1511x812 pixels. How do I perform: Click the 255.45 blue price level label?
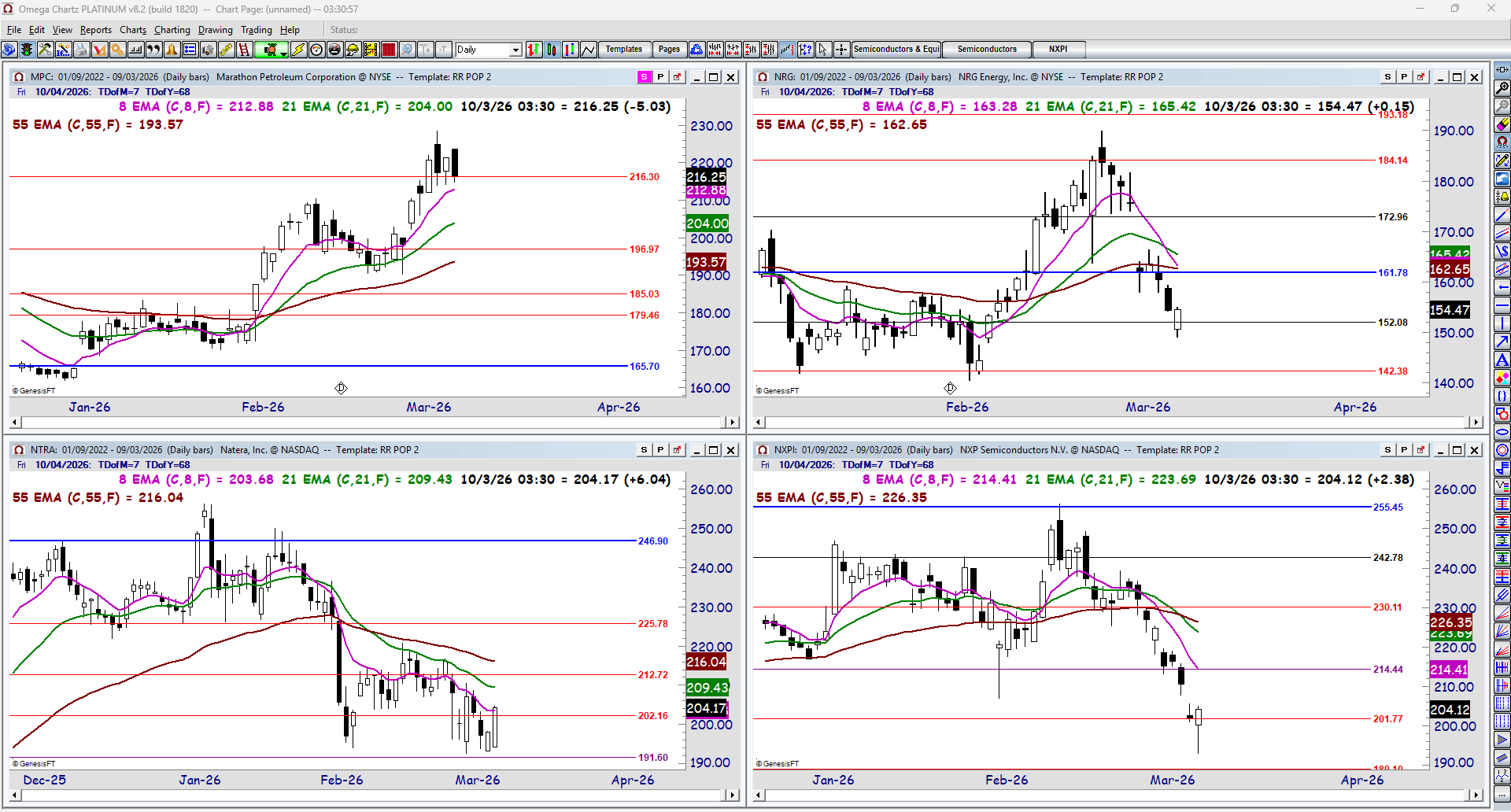(1388, 507)
